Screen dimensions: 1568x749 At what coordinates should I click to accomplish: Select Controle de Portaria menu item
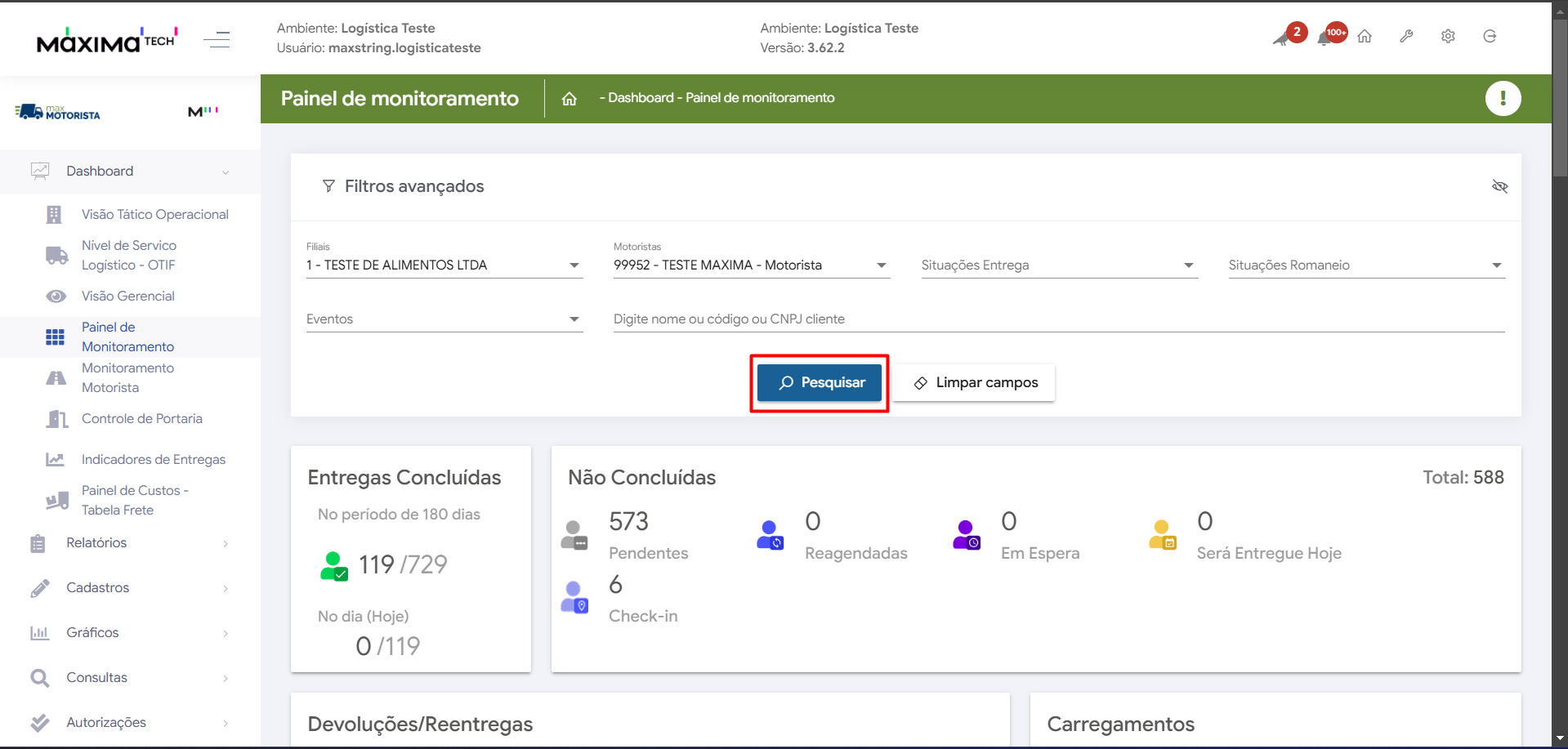pyautogui.click(x=141, y=419)
